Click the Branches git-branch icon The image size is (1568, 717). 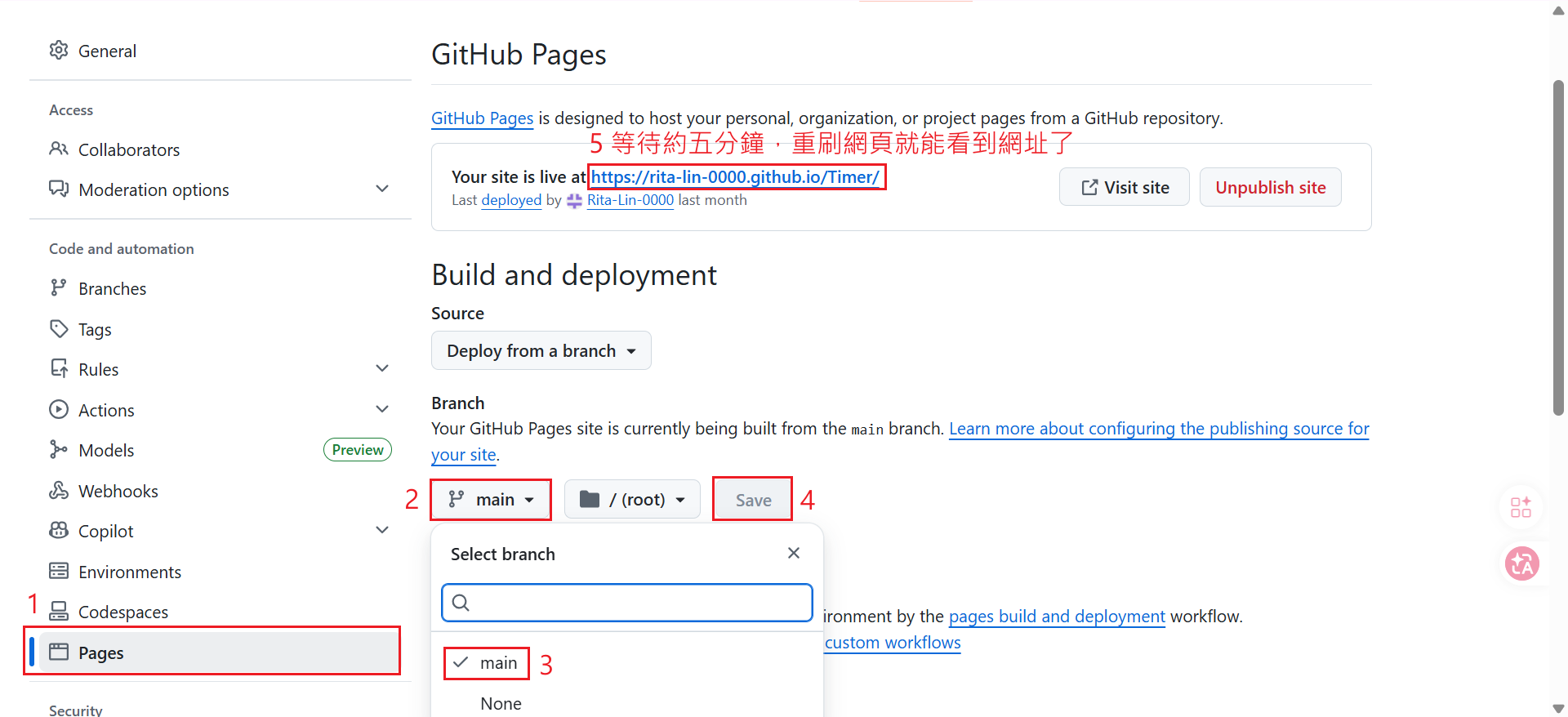(x=58, y=288)
